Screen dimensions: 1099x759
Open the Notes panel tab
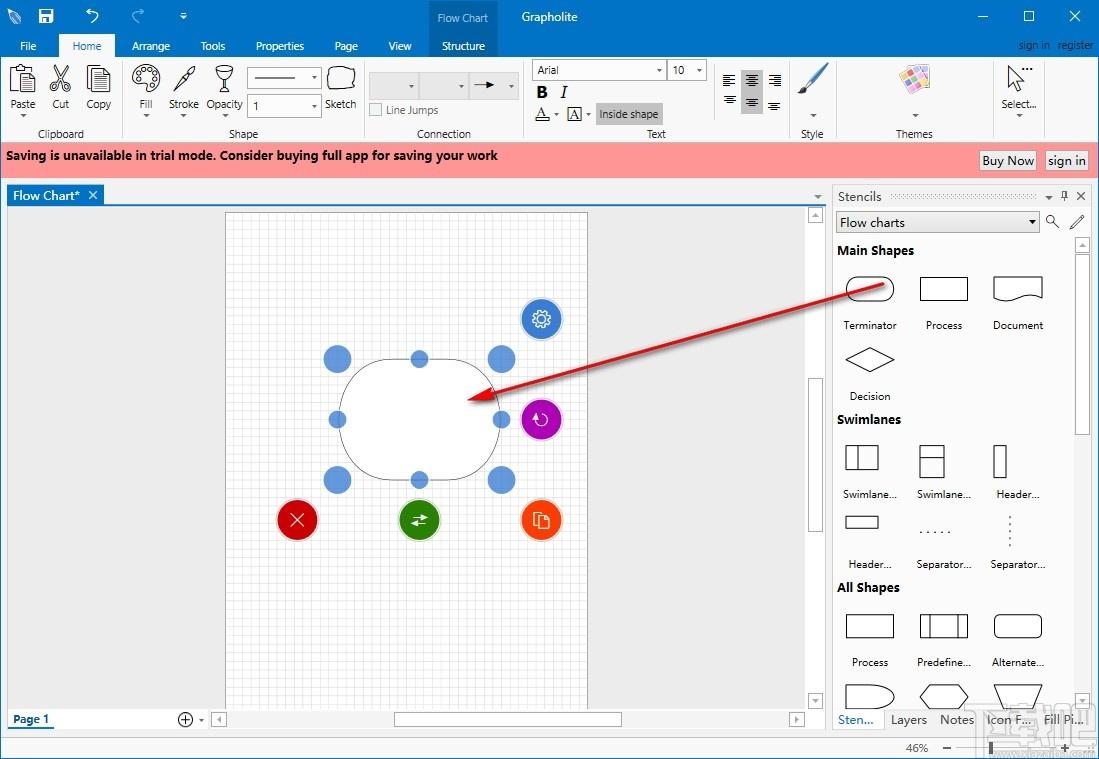click(x=957, y=720)
